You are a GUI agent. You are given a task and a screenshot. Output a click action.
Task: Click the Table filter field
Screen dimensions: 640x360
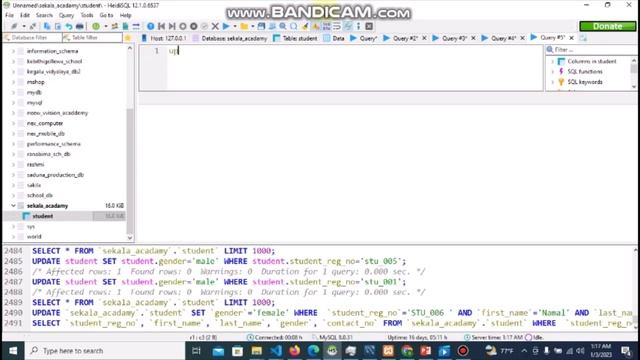(93, 38)
